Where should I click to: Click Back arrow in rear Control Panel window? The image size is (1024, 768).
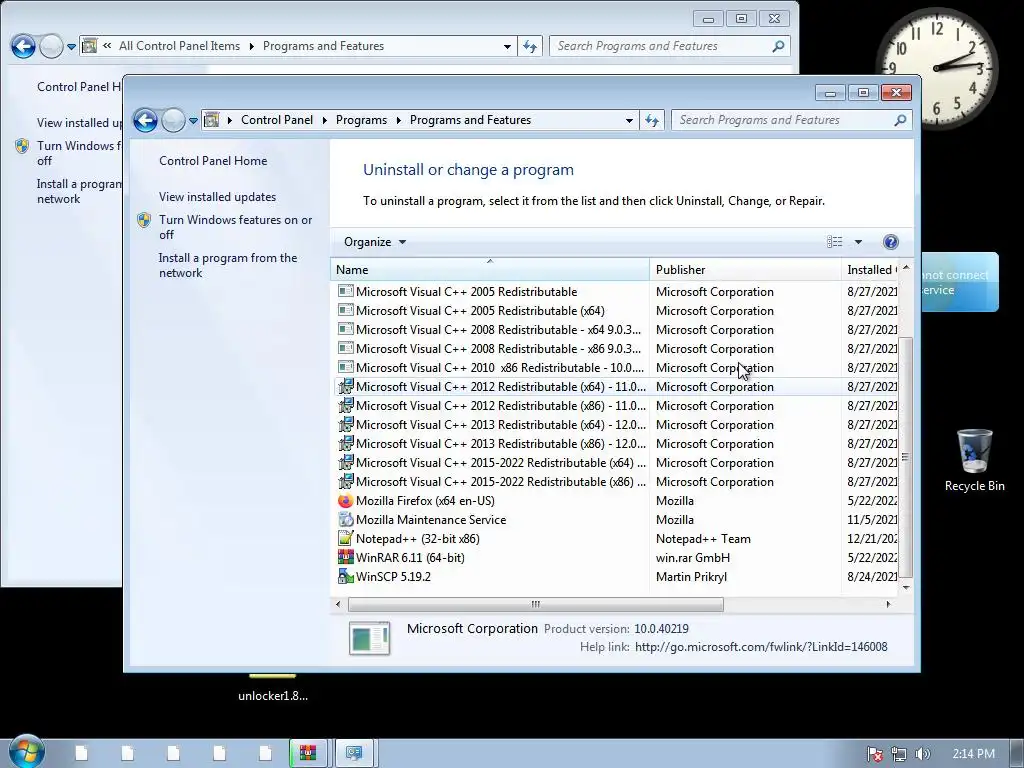click(24, 46)
